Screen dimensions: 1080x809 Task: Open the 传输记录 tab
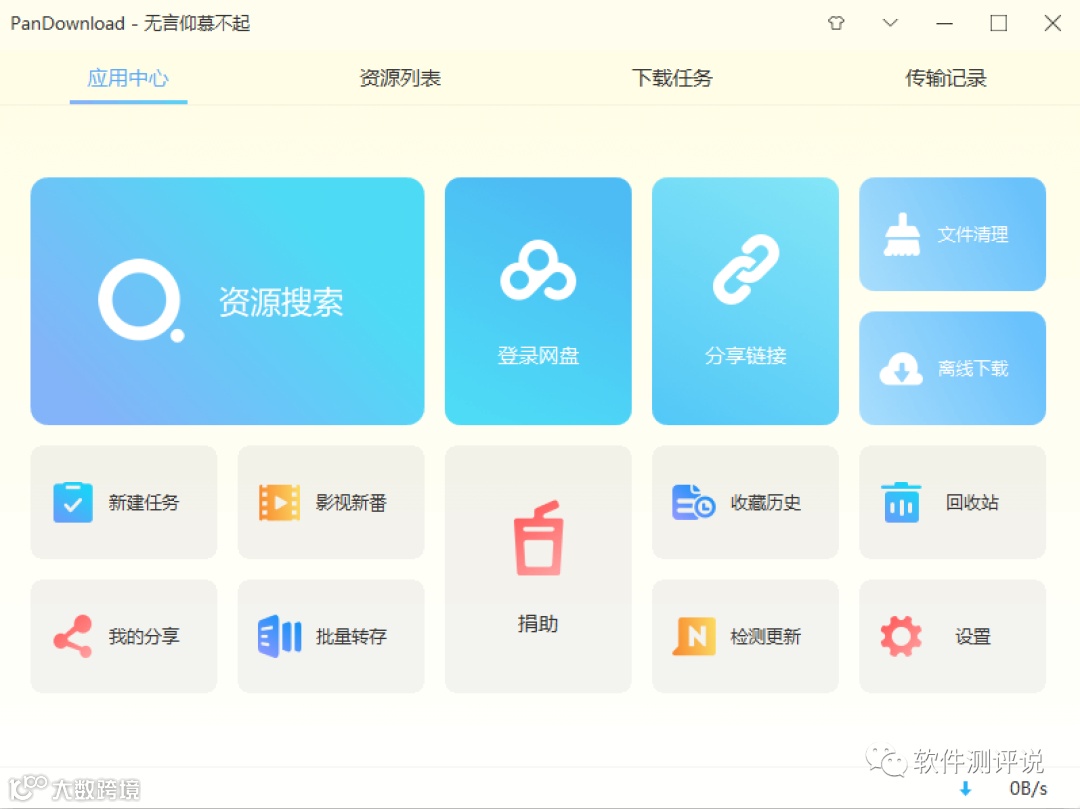(946, 78)
